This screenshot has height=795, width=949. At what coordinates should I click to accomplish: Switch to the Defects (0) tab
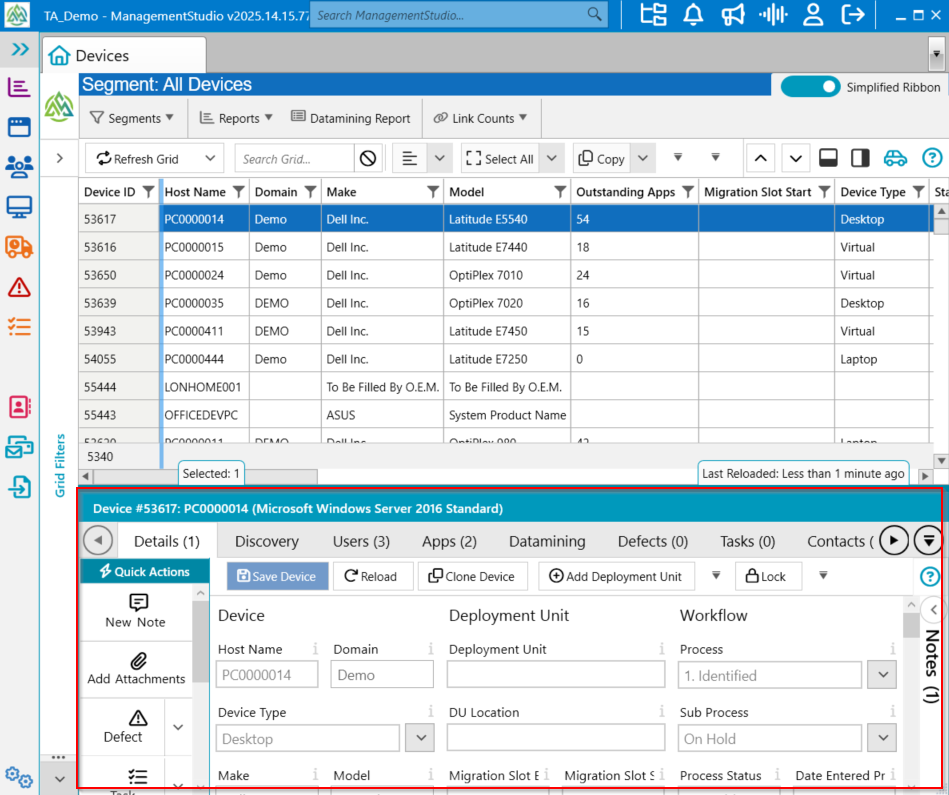tap(652, 541)
